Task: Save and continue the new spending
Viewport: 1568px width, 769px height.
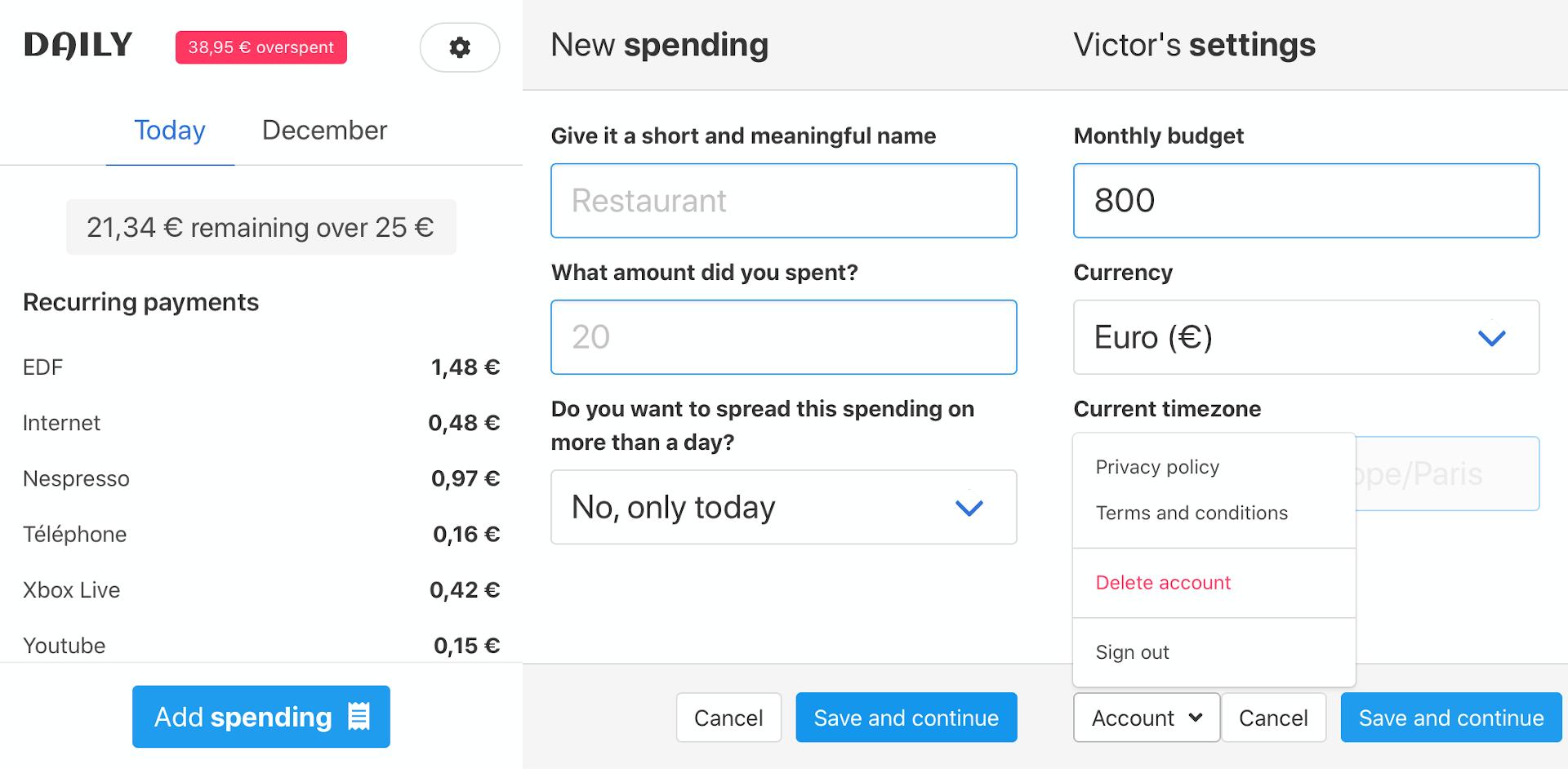Action: tap(906, 718)
